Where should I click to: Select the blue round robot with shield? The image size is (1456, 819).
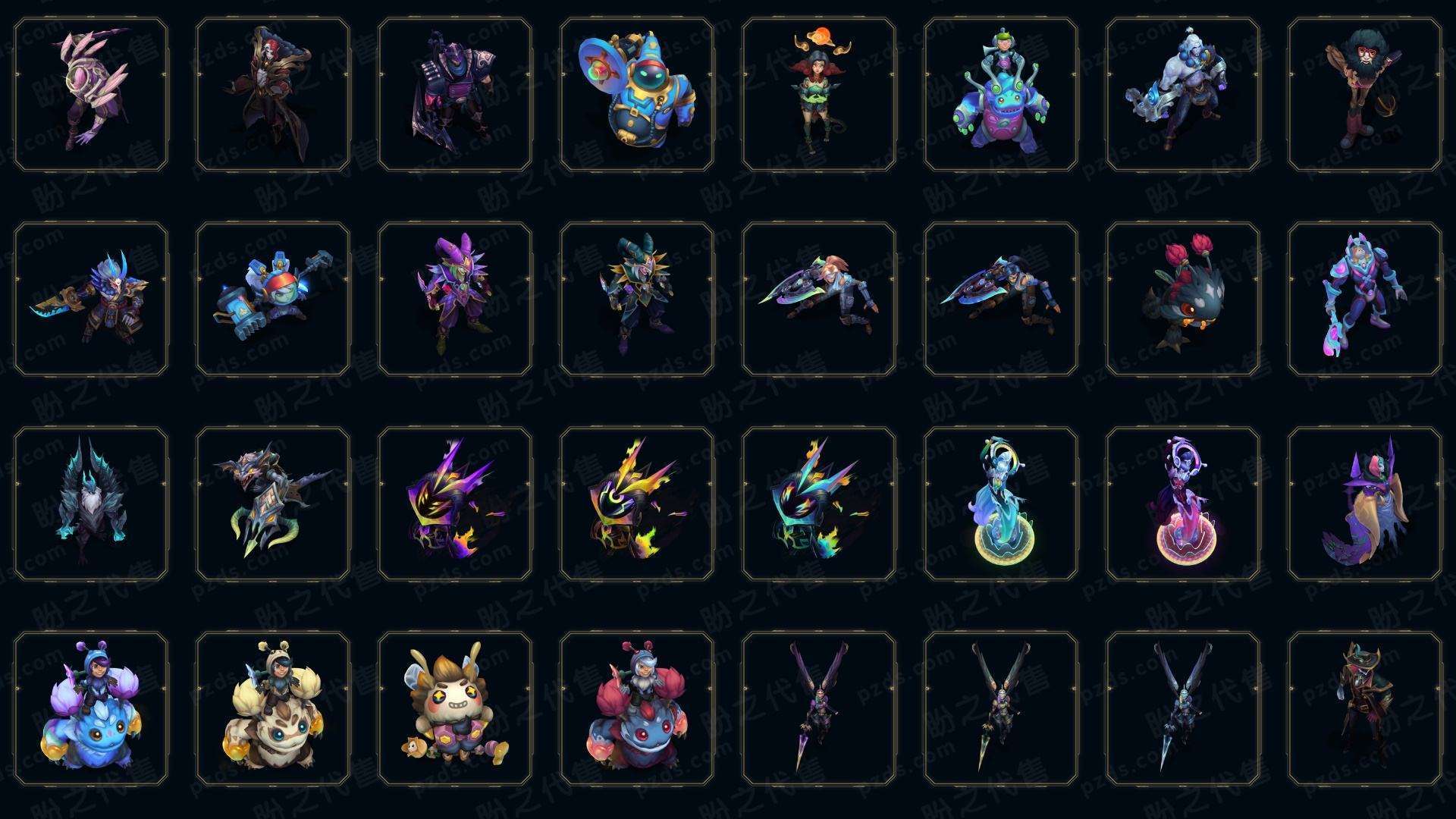point(636,95)
